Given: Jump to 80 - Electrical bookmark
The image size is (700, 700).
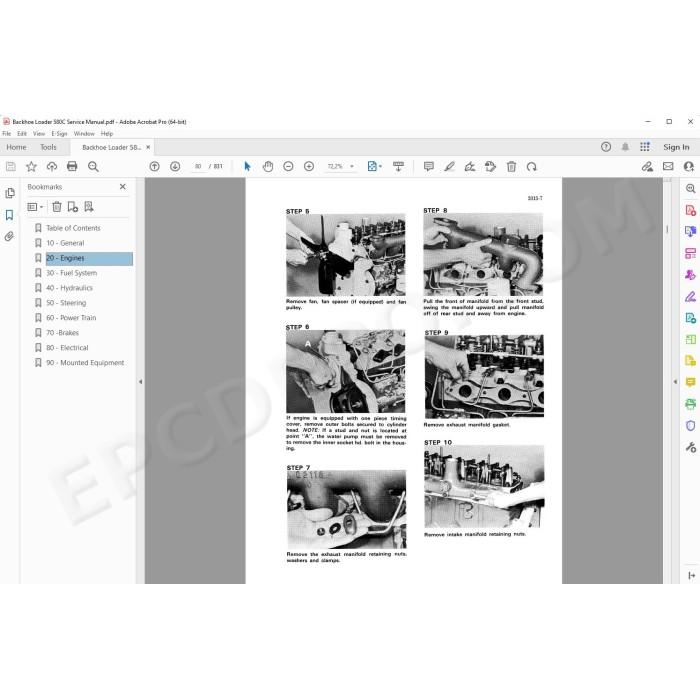Looking at the screenshot, I should click(x=67, y=348).
